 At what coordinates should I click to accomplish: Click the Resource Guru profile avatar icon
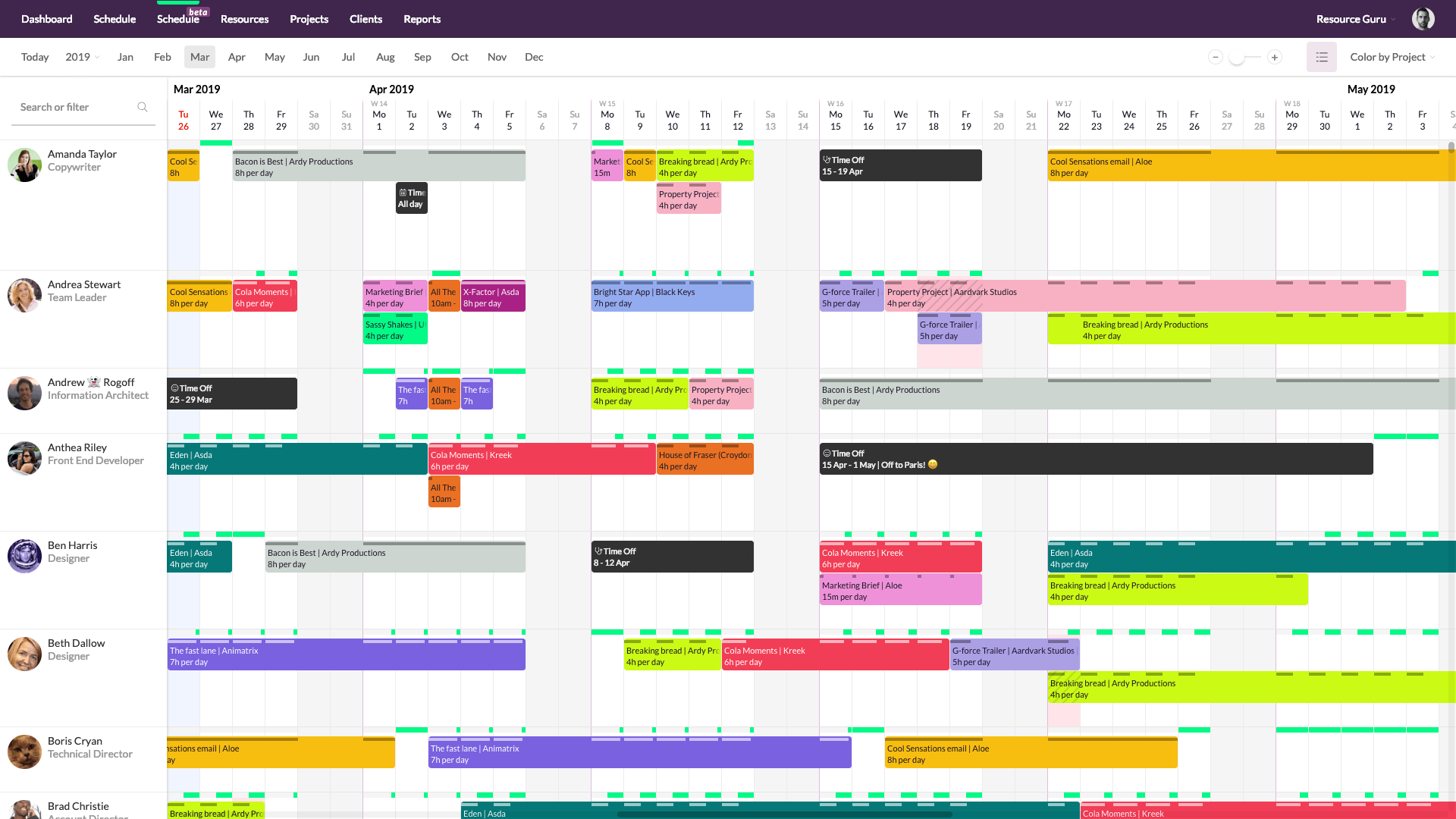click(1424, 19)
